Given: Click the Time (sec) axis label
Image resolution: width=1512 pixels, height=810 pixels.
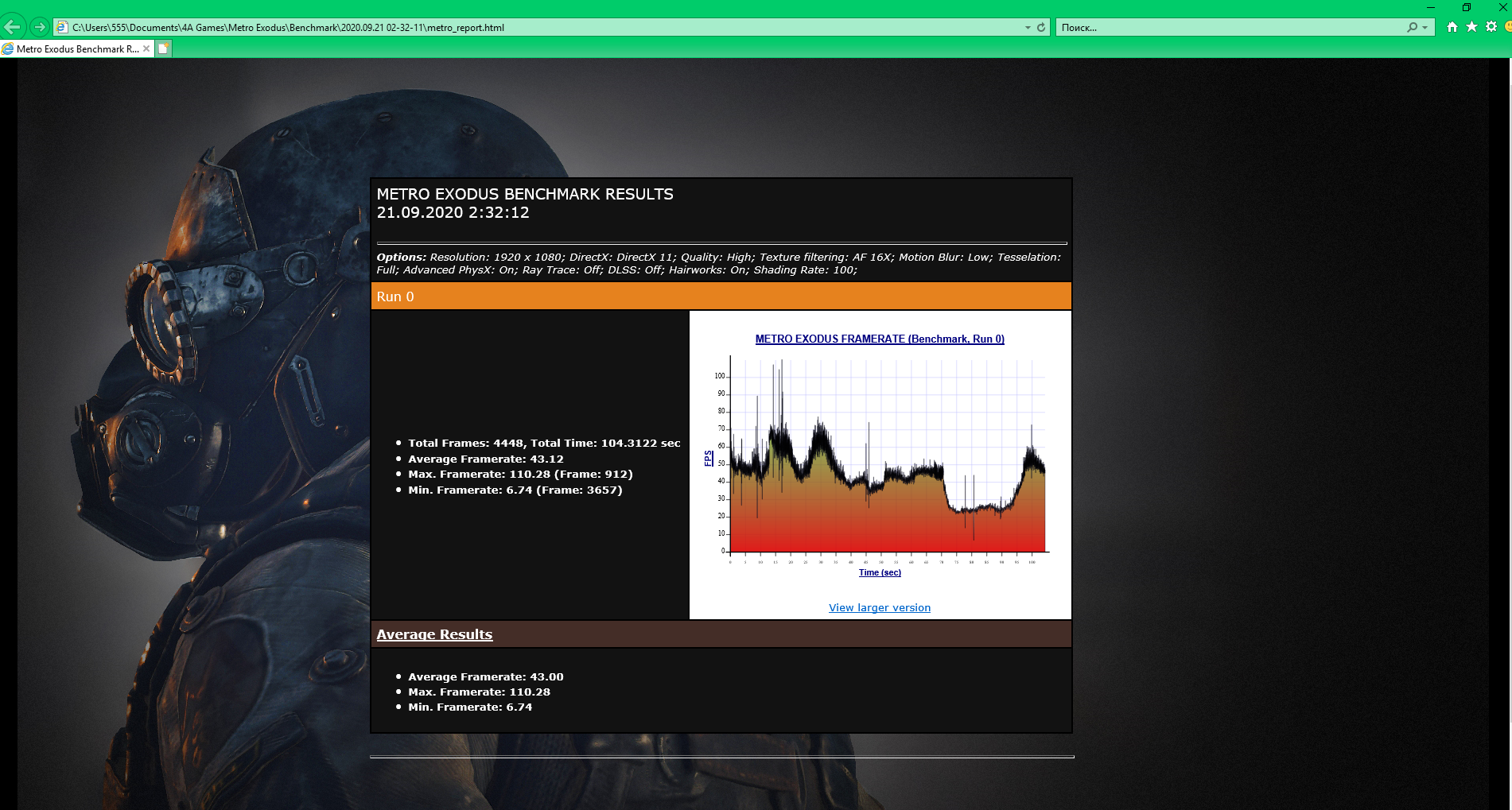Looking at the screenshot, I should click(880, 572).
